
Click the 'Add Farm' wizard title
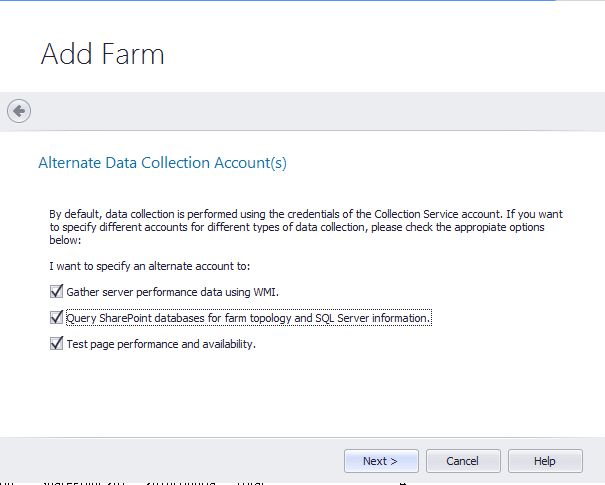[102, 54]
